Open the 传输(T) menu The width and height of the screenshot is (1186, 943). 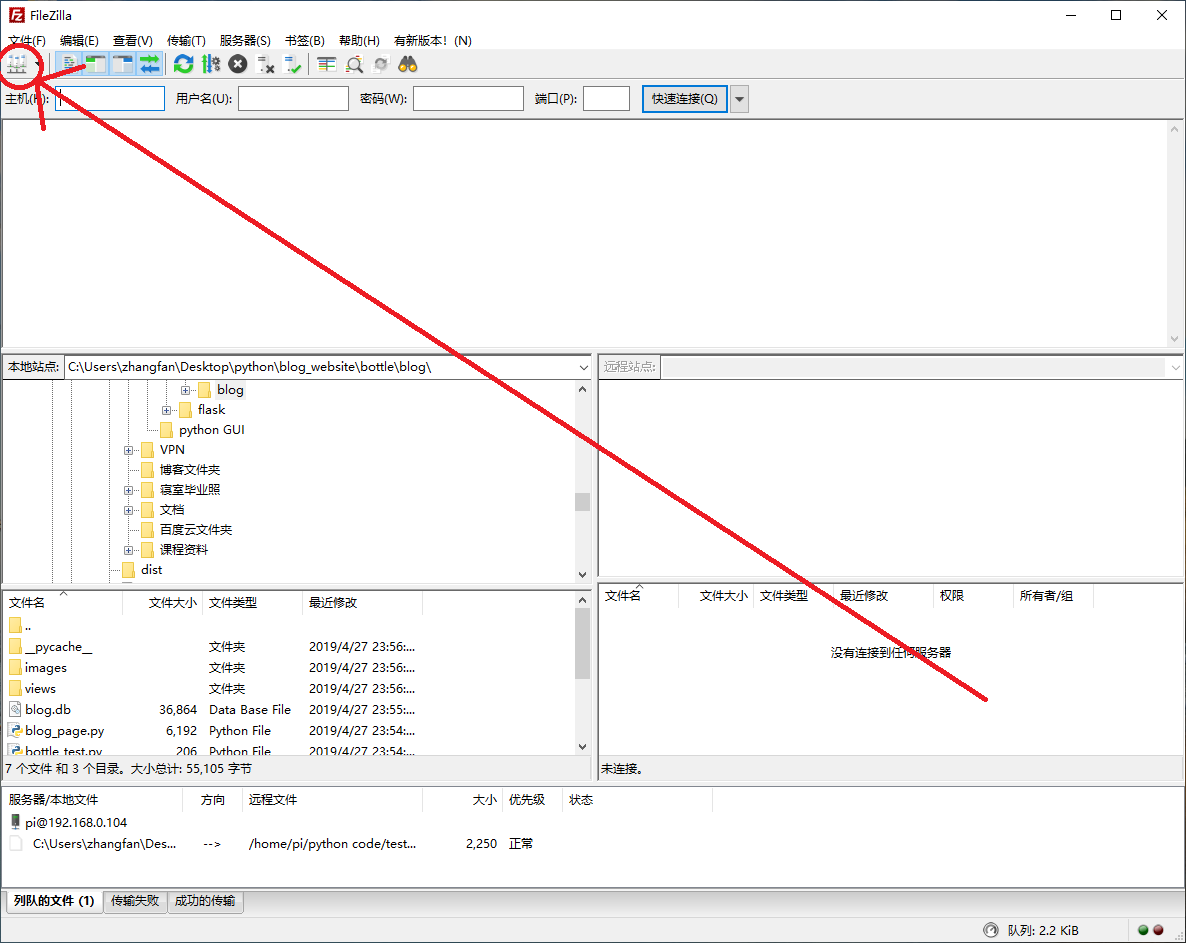point(186,41)
